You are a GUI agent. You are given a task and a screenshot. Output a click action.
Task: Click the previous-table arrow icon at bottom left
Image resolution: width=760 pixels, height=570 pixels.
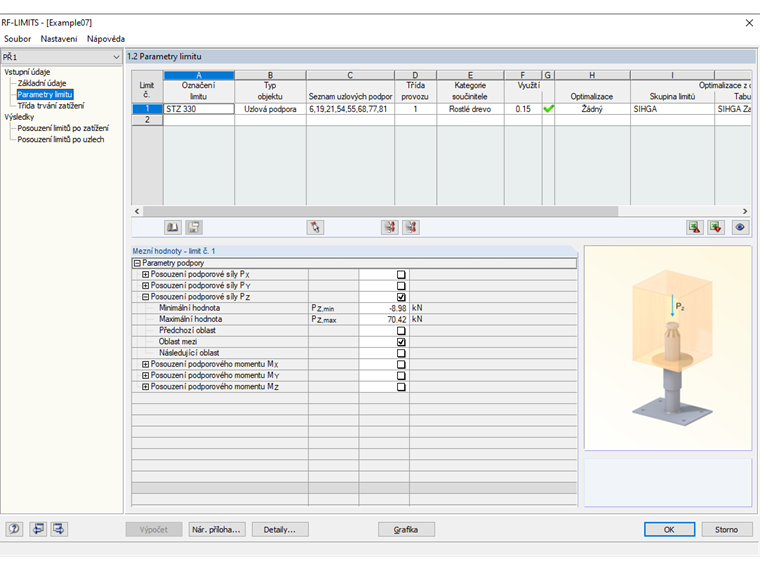[x=38, y=529]
